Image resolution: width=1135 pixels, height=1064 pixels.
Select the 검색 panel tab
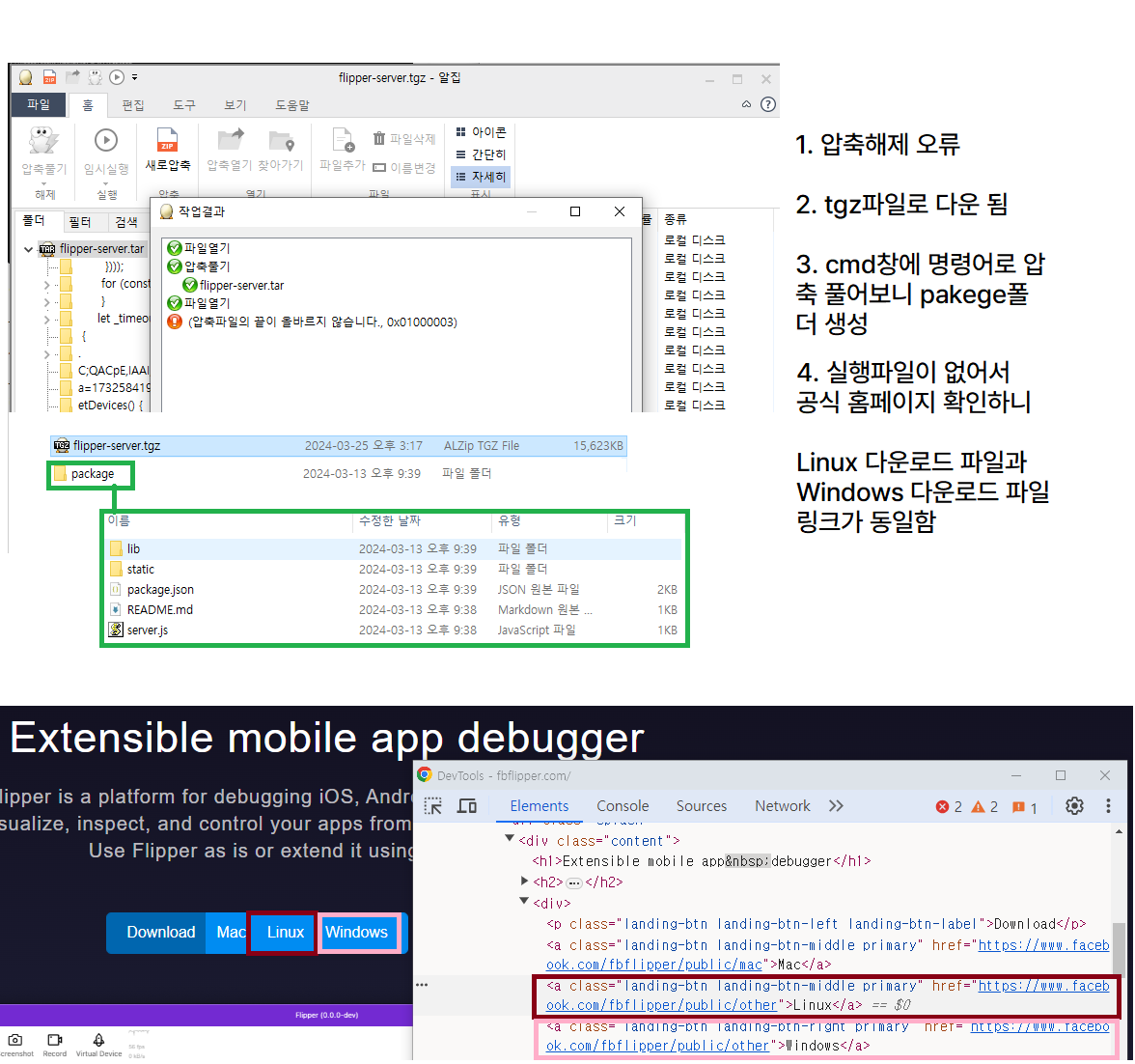tap(126, 222)
